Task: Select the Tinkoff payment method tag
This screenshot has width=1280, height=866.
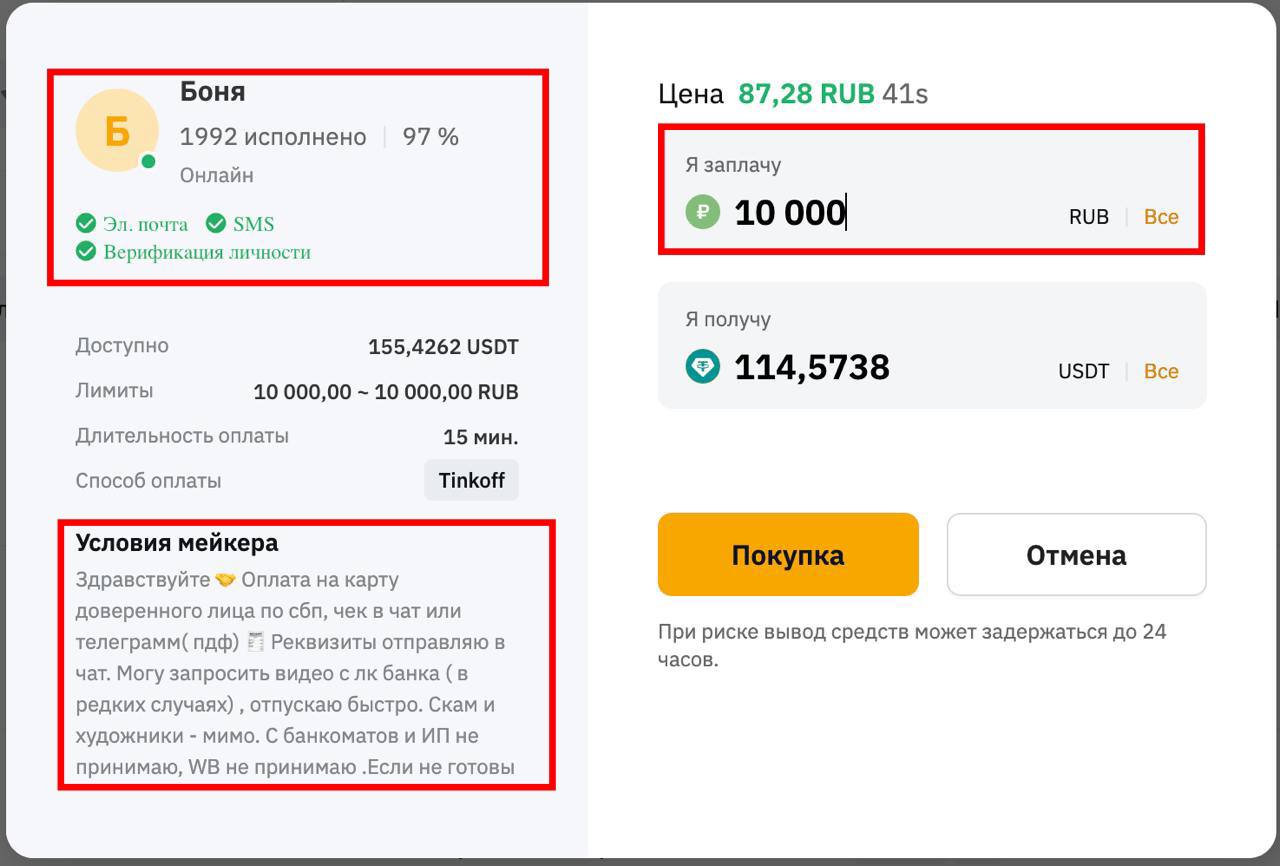Action: coord(471,480)
